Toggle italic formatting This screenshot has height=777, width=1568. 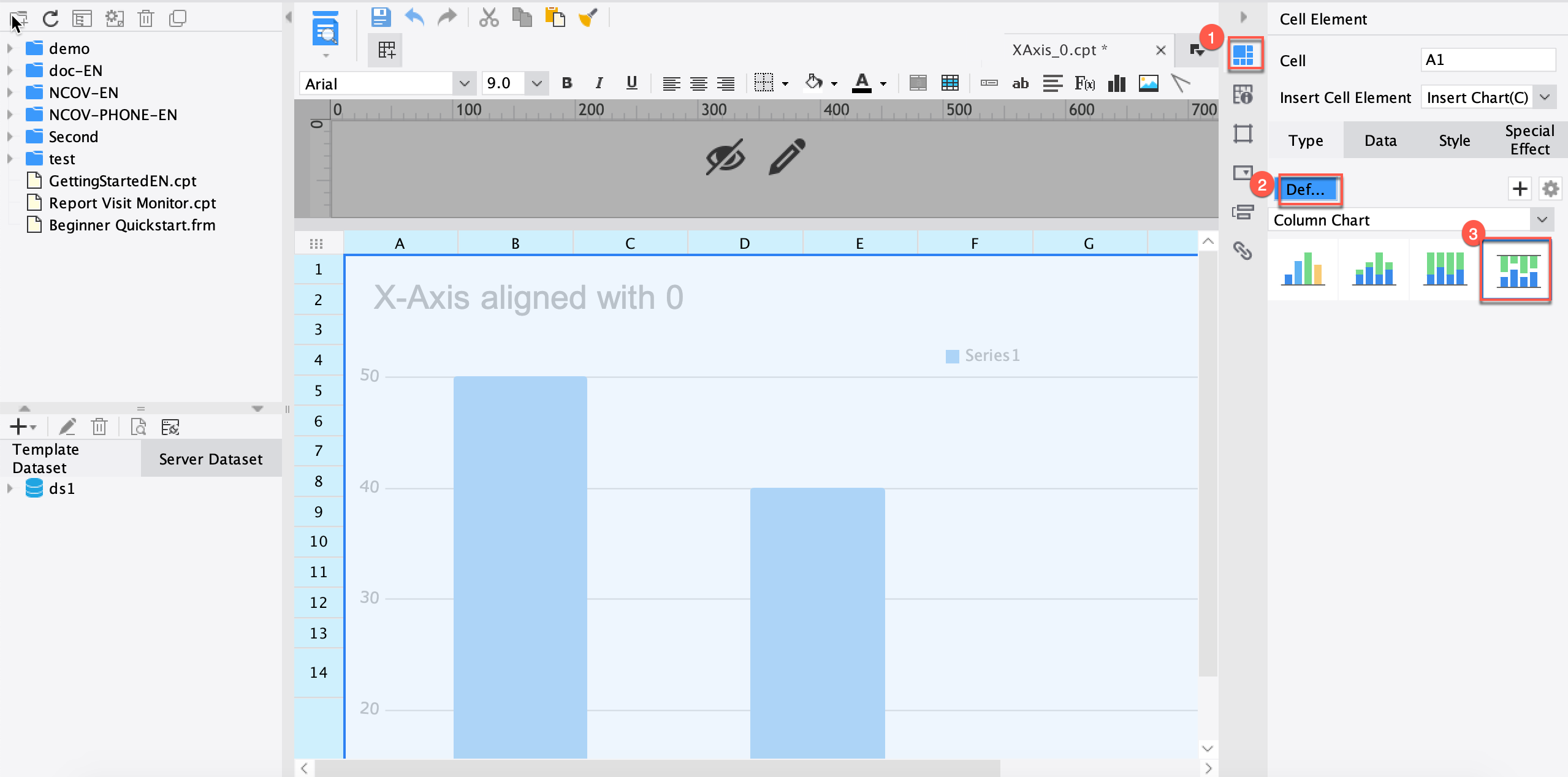point(599,83)
